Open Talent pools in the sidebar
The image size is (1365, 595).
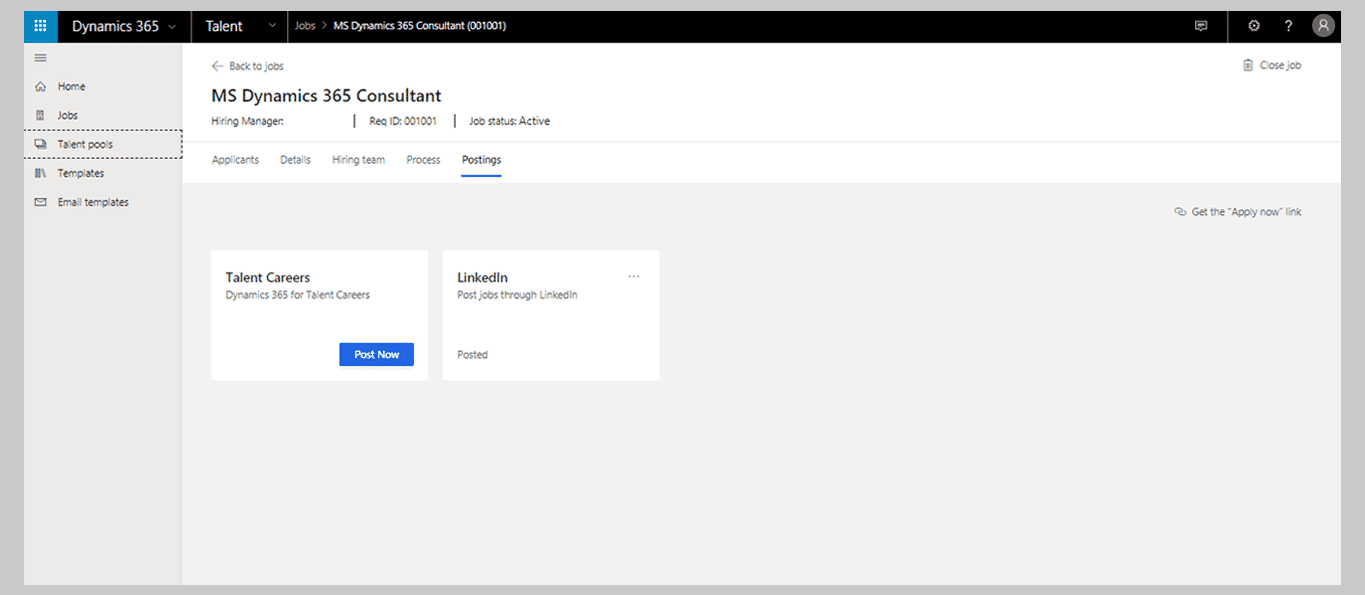(x=85, y=144)
